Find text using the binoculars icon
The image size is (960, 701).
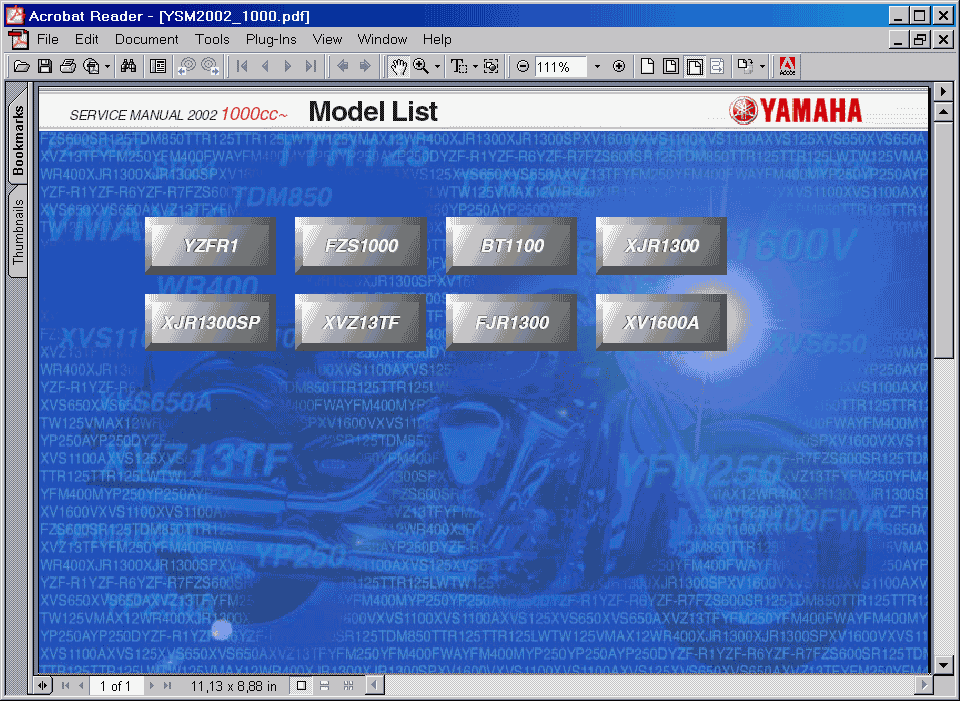click(128, 66)
